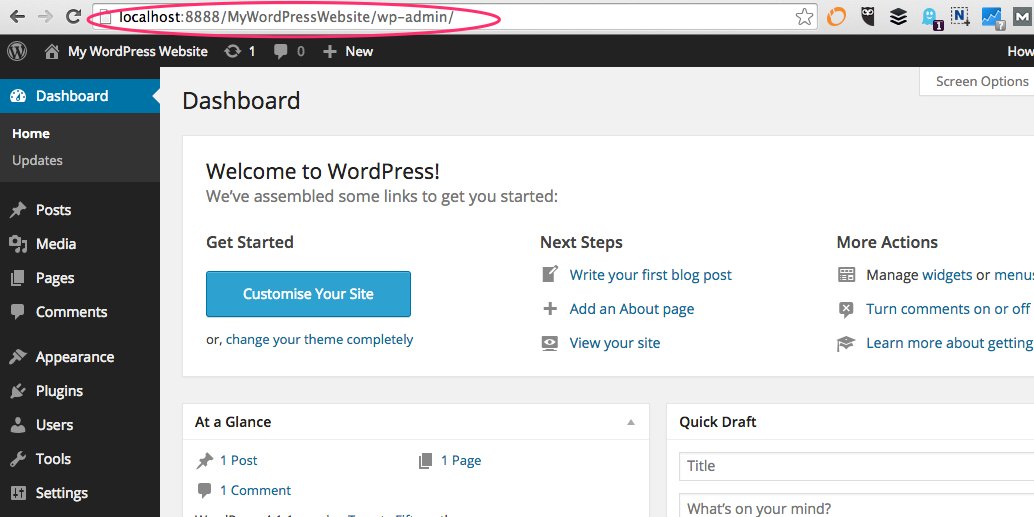The height and width of the screenshot is (517, 1034).
Task: Click the Dashboard menu label in sidebar
Action: (x=72, y=96)
